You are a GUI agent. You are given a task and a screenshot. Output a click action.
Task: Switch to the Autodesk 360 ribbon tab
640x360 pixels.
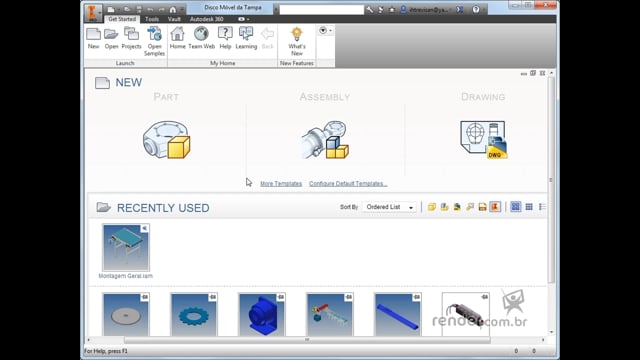click(207, 19)
